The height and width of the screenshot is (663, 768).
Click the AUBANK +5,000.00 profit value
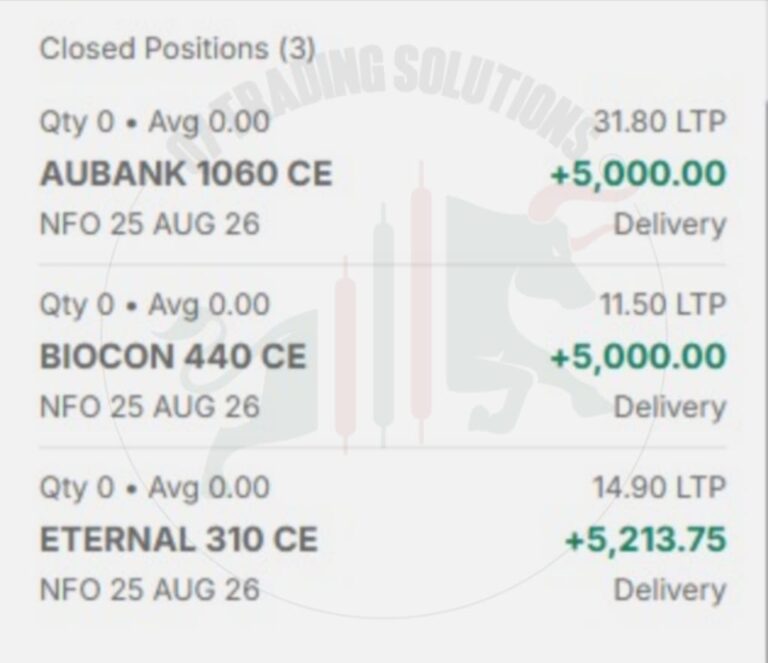coord(638,174)
